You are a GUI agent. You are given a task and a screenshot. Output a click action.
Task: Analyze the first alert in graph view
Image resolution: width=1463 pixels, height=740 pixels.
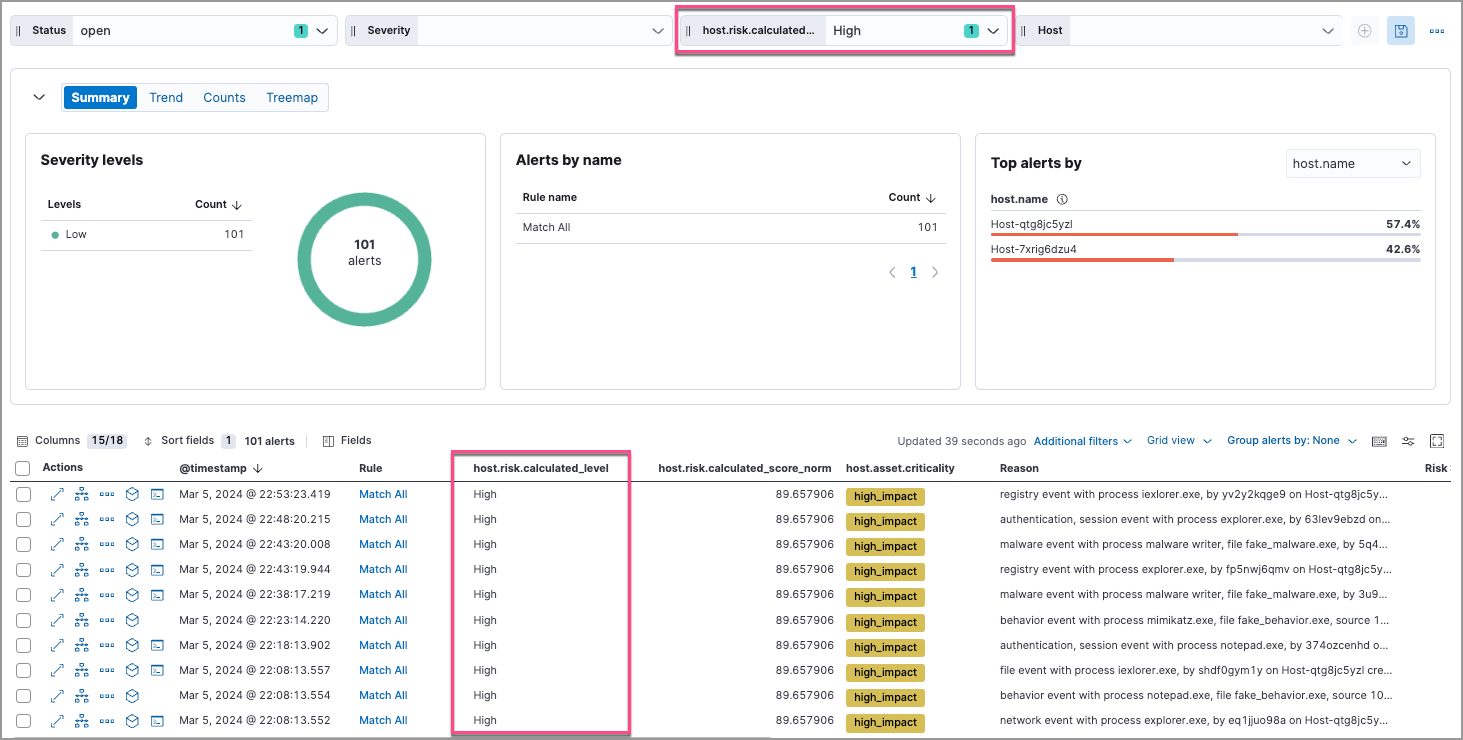tap(82, 493)
